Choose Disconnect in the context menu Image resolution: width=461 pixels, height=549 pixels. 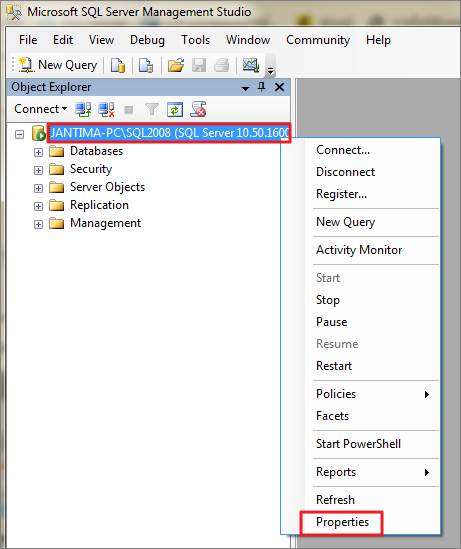click(x=361, y=172)
